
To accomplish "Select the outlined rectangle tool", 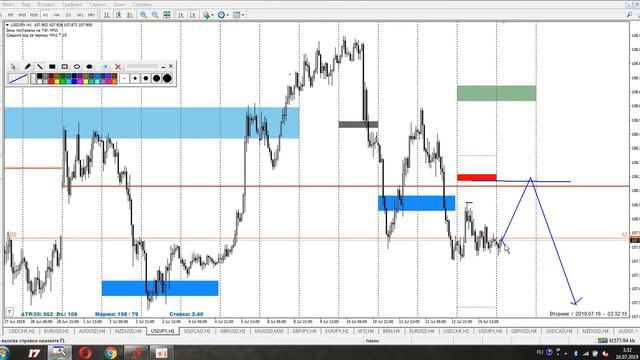I will (64, 67).
